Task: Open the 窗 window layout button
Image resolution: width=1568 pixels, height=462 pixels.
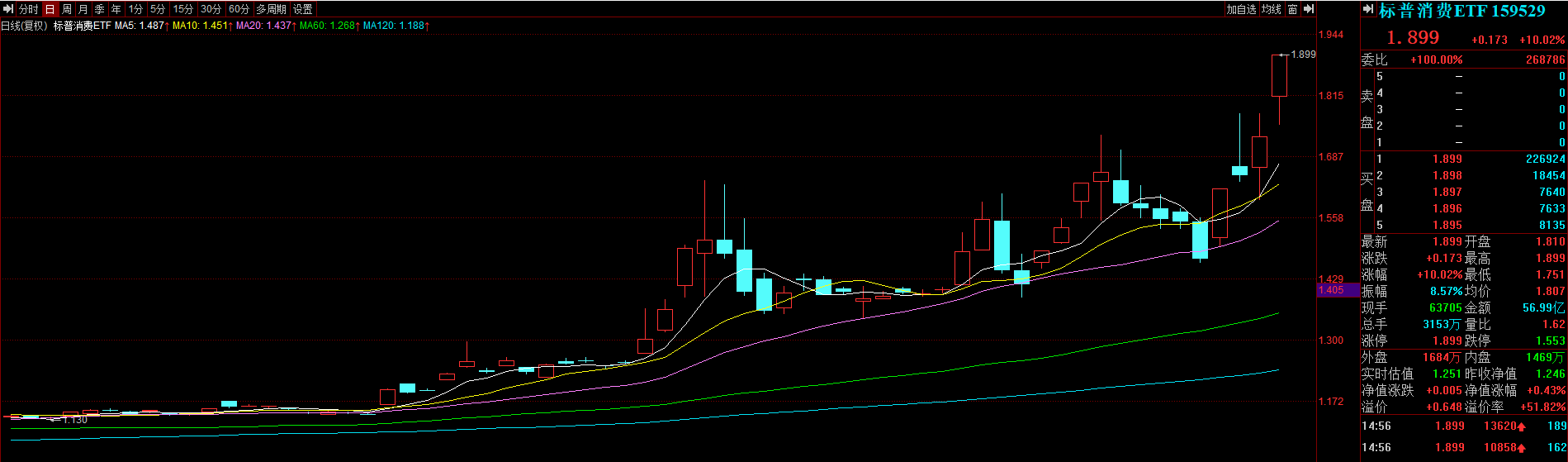Action: tap(1292, 9)
